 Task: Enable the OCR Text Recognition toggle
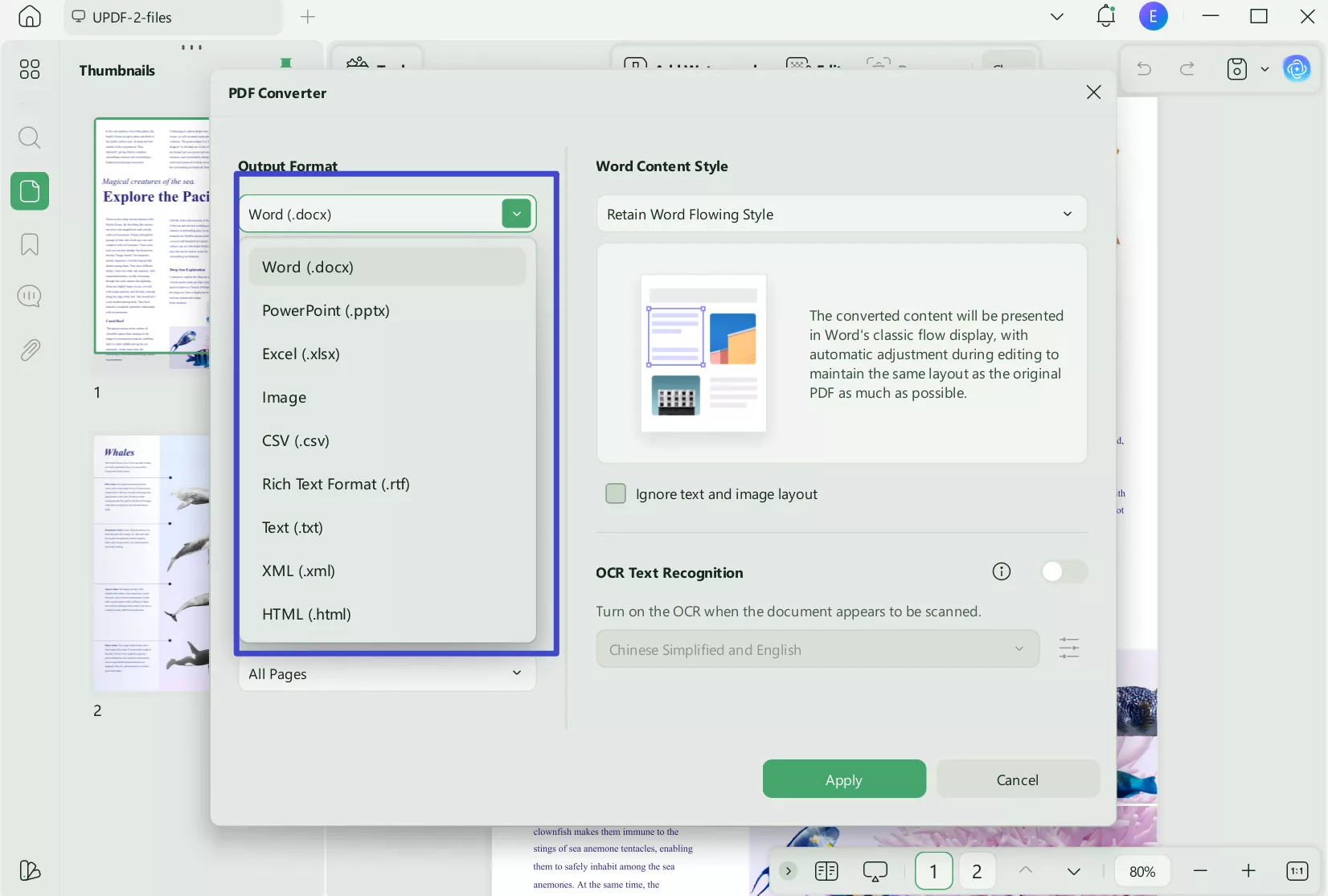pos(1063,571)
